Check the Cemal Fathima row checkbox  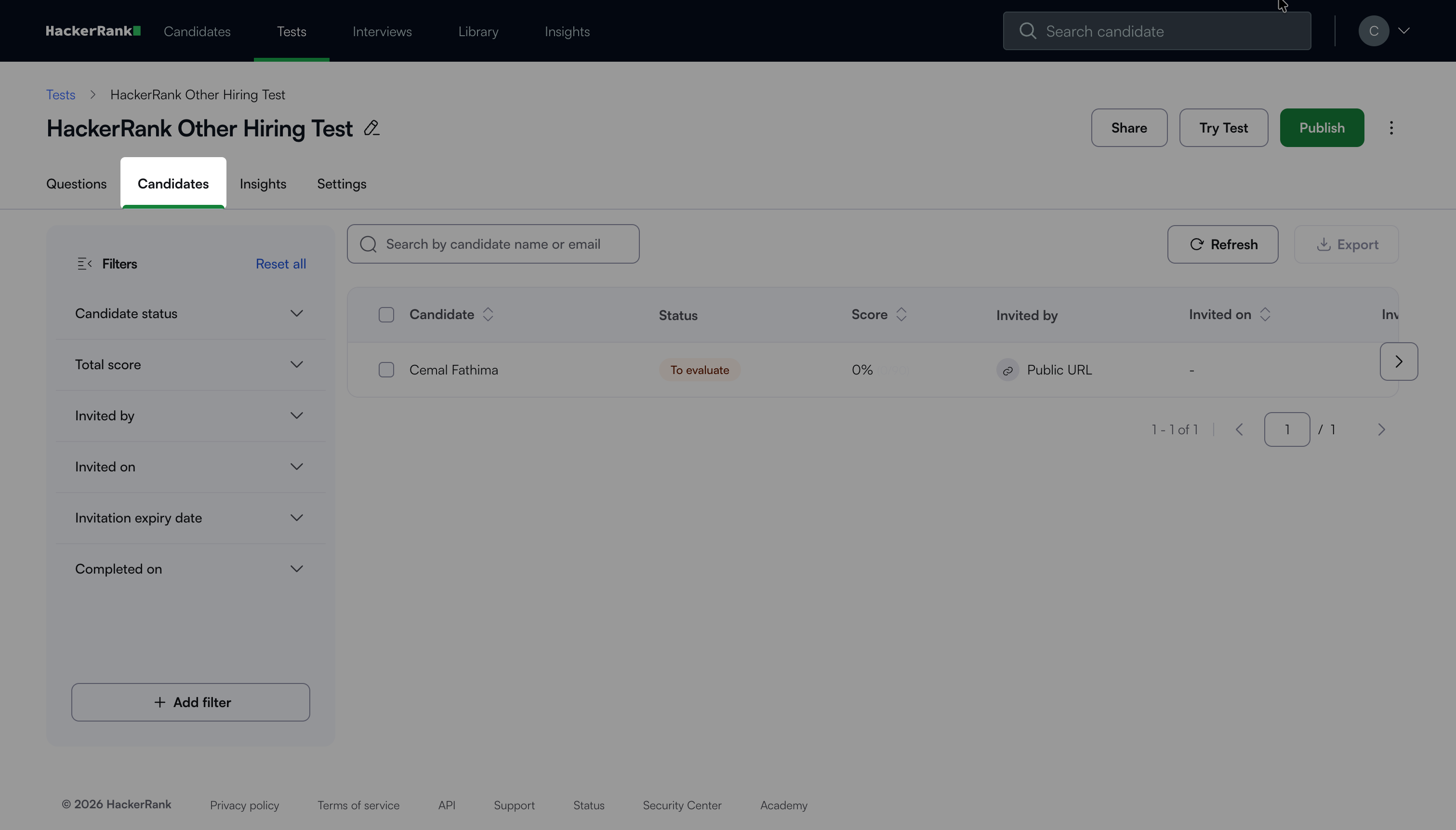pyautogui.click(x=386, y=369)
